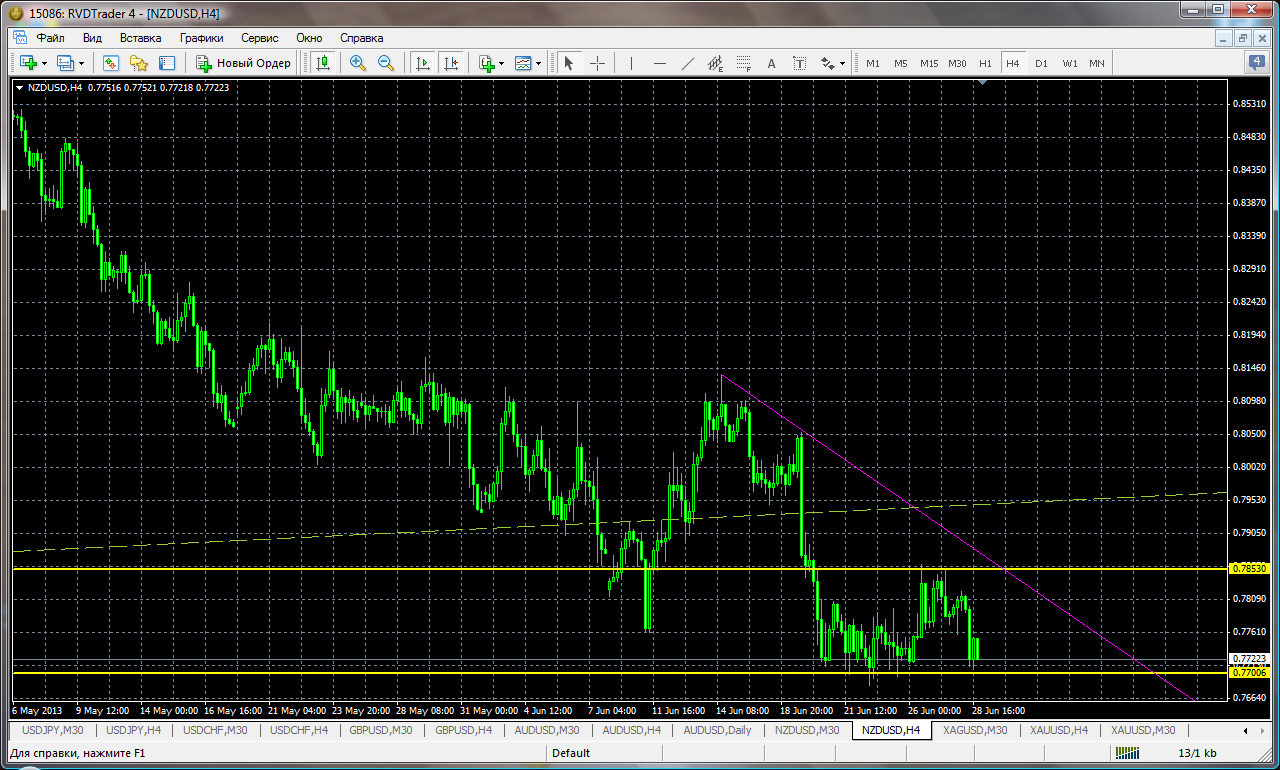Select the text tool
Screen dimensions: 1280x770
pos(771,63)
